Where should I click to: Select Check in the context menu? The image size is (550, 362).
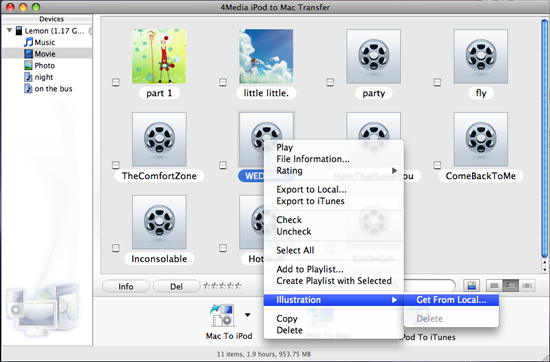point(334,220)
